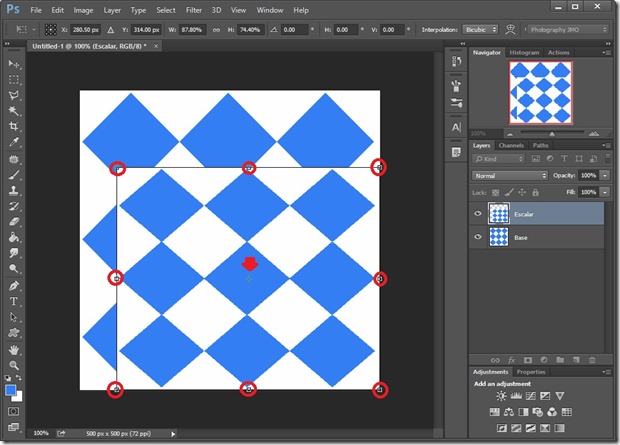Select the Polygonal Lasso tool
This screenshot has width=620, height=445.
click(x=13, y=95)
